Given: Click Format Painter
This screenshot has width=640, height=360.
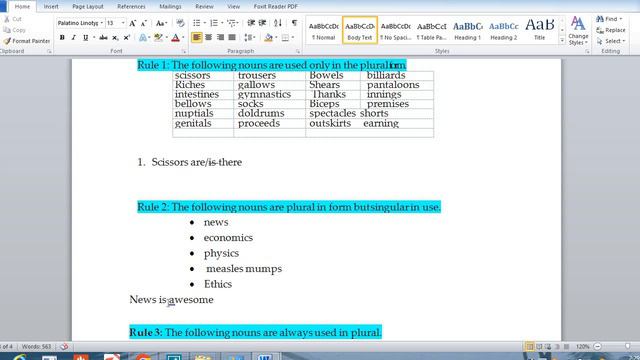Looking at the screenshot, I should pyautogui.click(x=27, y=41).
